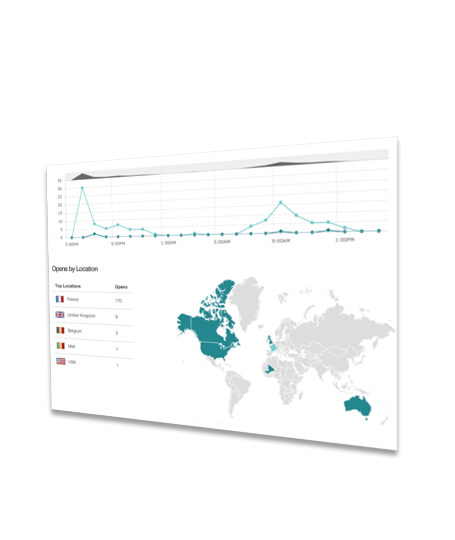Viewport: 455px width, 540px height.
Task: Click the gray range overview strip
Action: 227,165
